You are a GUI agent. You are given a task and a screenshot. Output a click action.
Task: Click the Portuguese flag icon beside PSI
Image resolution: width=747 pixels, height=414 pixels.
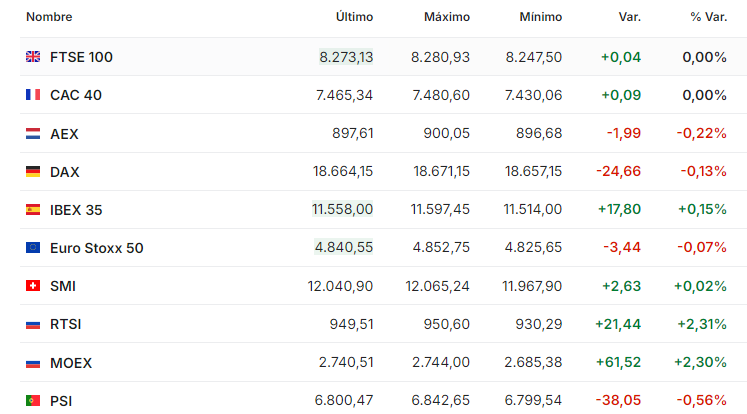coord(33,401)
